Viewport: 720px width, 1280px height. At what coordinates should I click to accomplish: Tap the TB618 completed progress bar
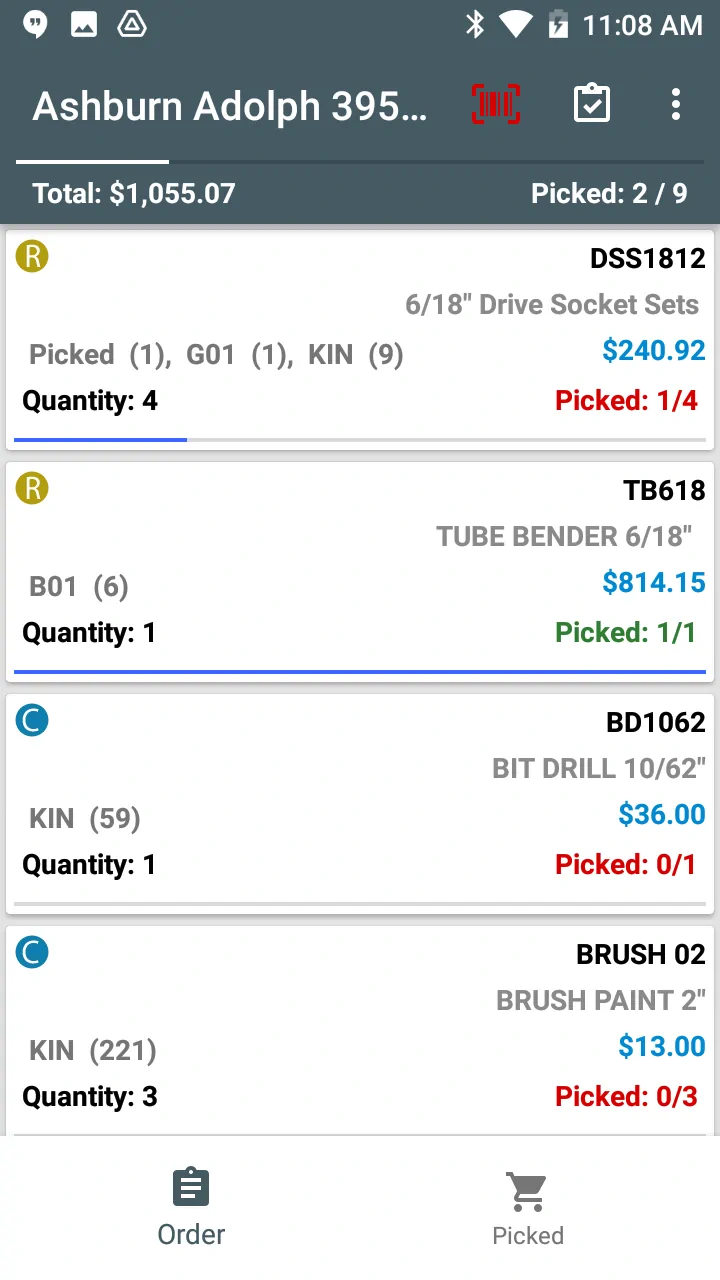coord(360,671)
